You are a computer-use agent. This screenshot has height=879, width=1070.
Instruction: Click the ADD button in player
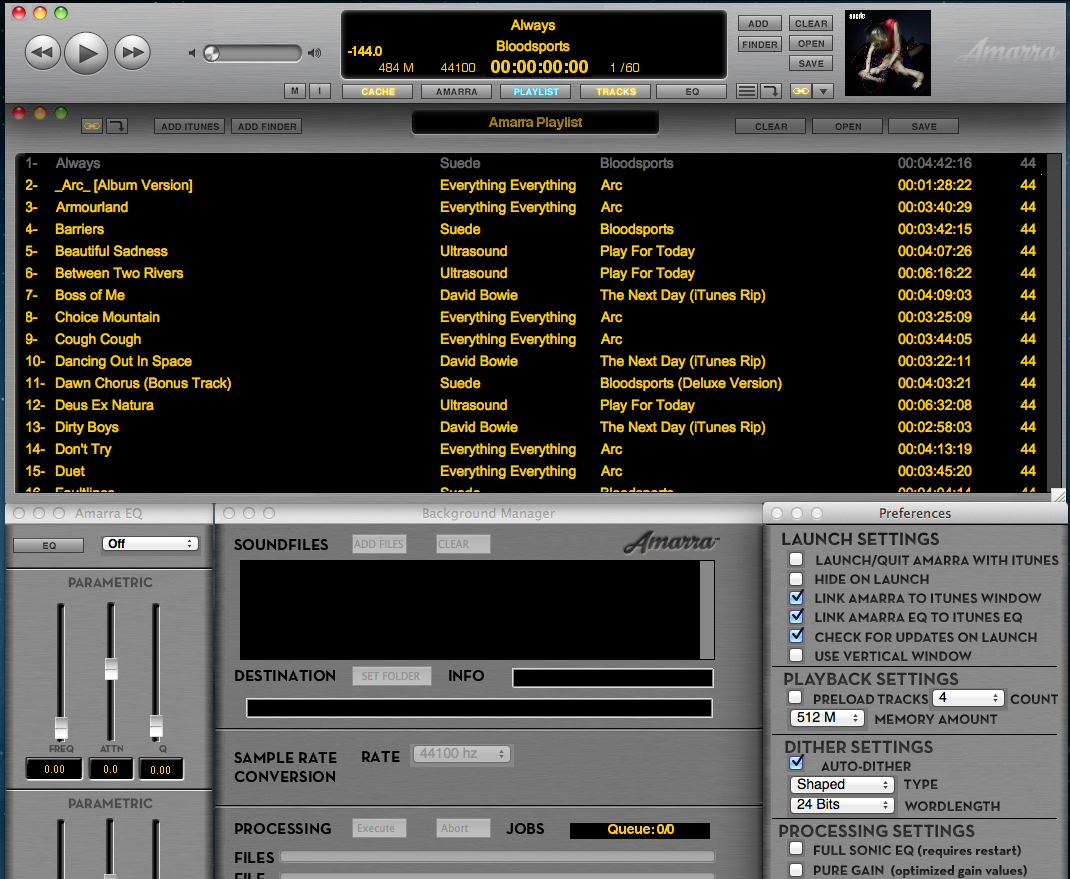[760, 24]
